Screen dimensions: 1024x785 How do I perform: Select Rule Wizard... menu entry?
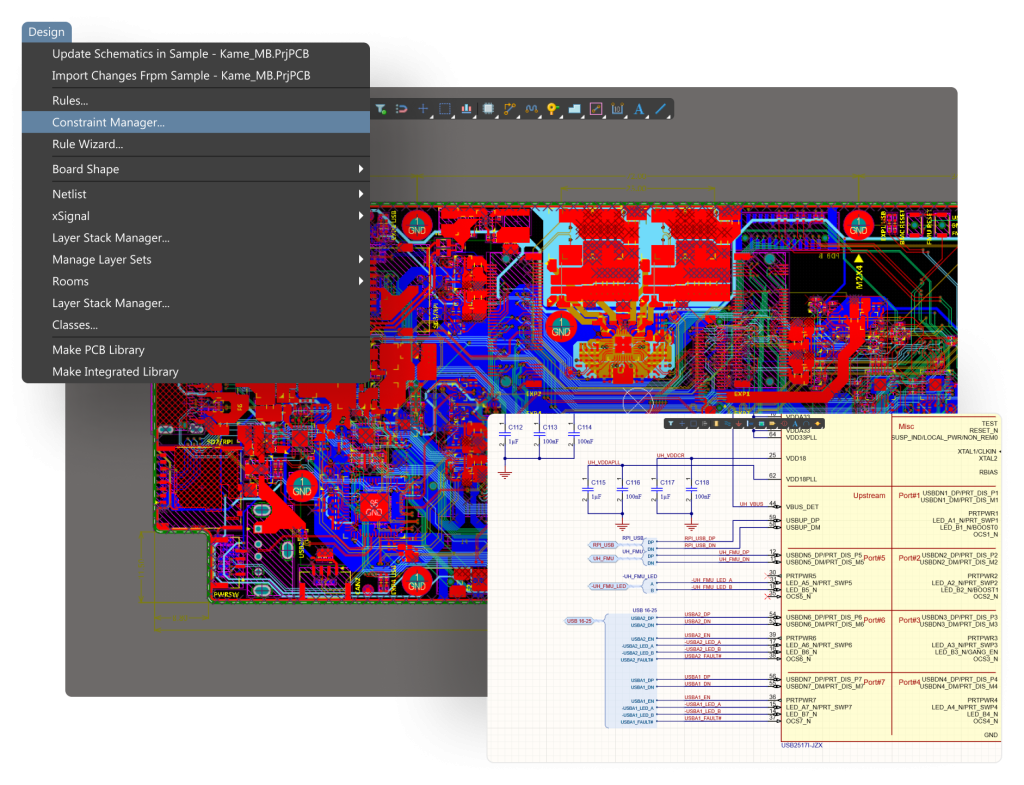[88, 145]
